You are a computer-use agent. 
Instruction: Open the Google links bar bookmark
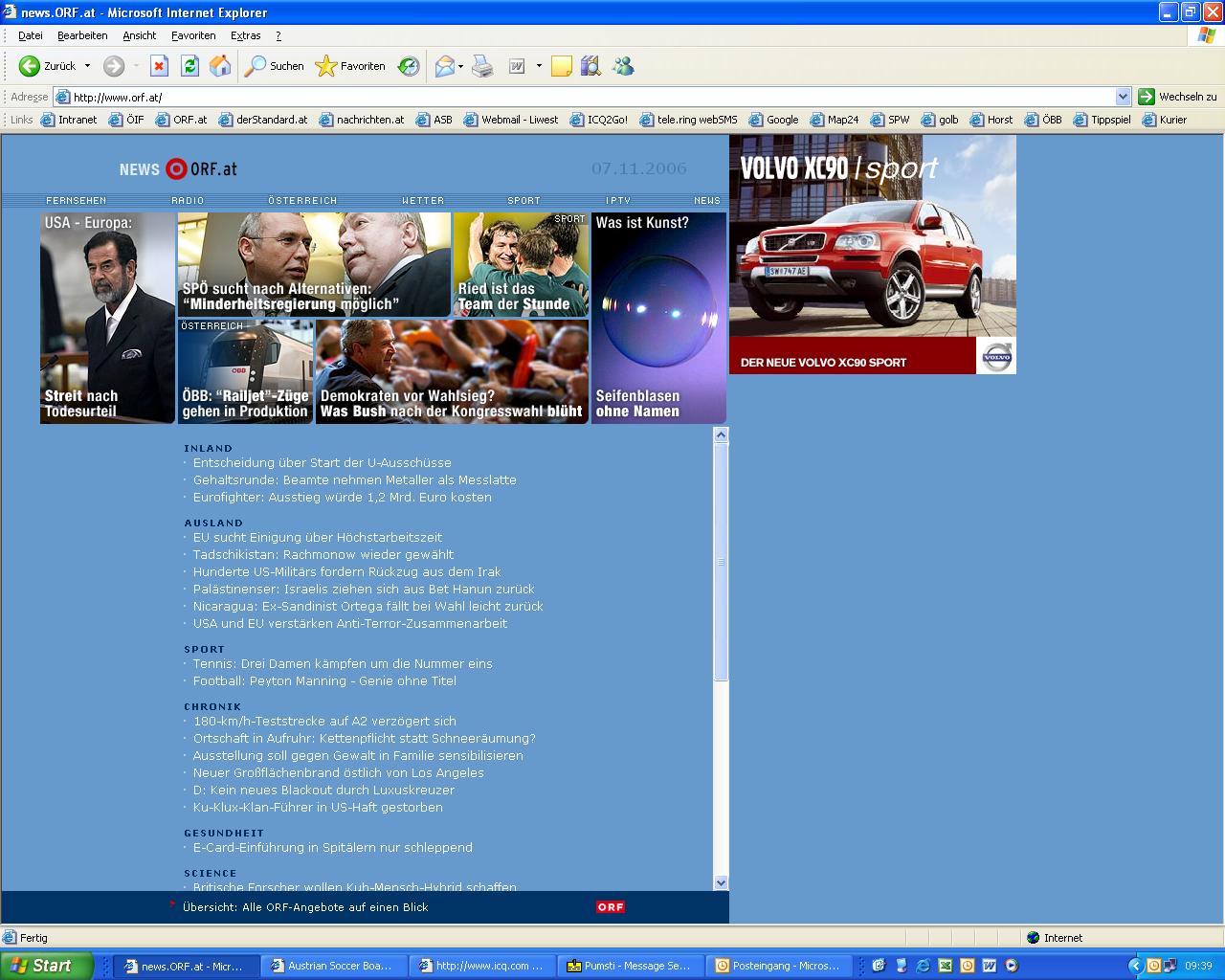pyautogui.click(x=773, y=120)
